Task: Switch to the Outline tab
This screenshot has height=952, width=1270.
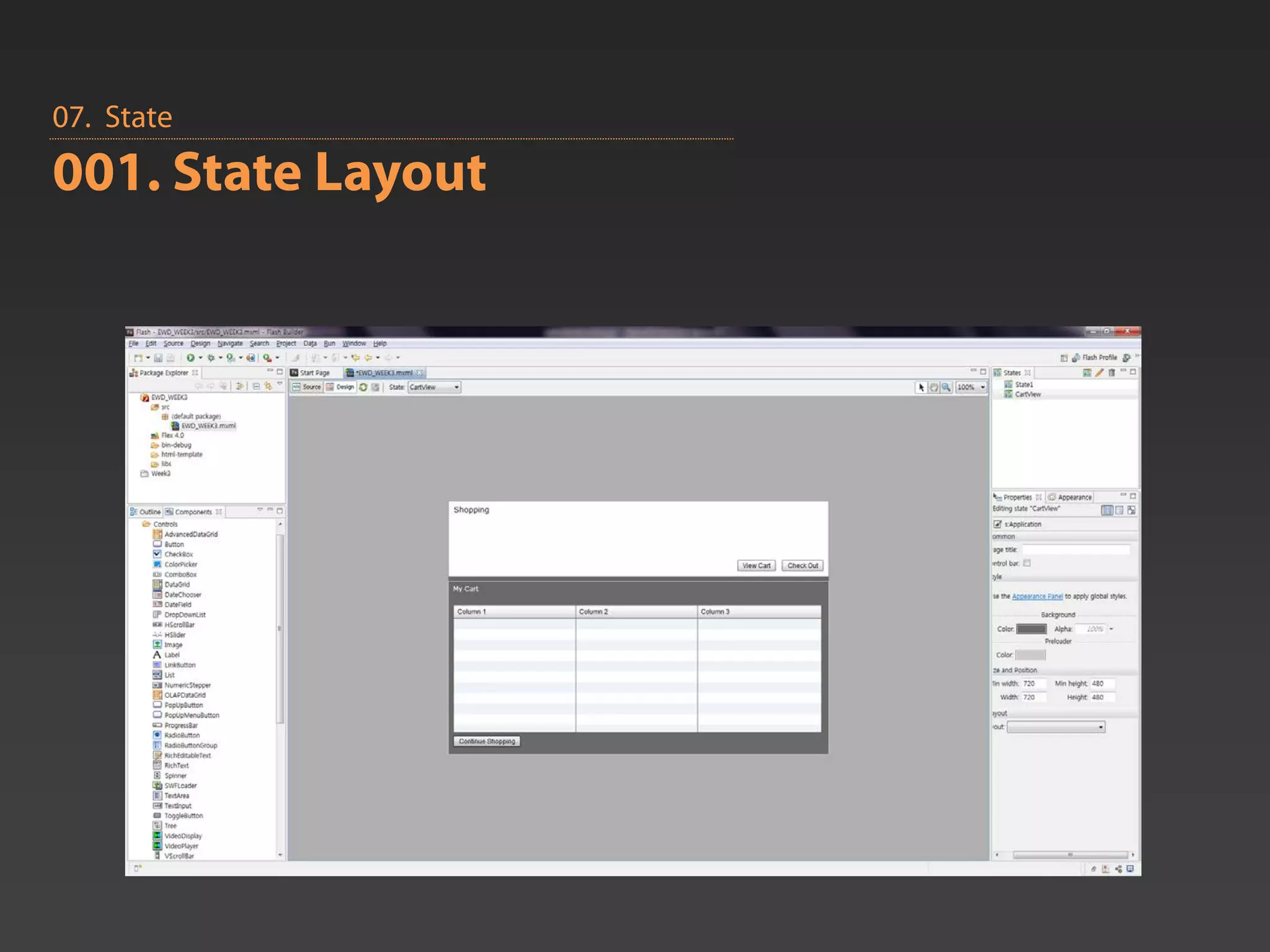Action: 146,512
